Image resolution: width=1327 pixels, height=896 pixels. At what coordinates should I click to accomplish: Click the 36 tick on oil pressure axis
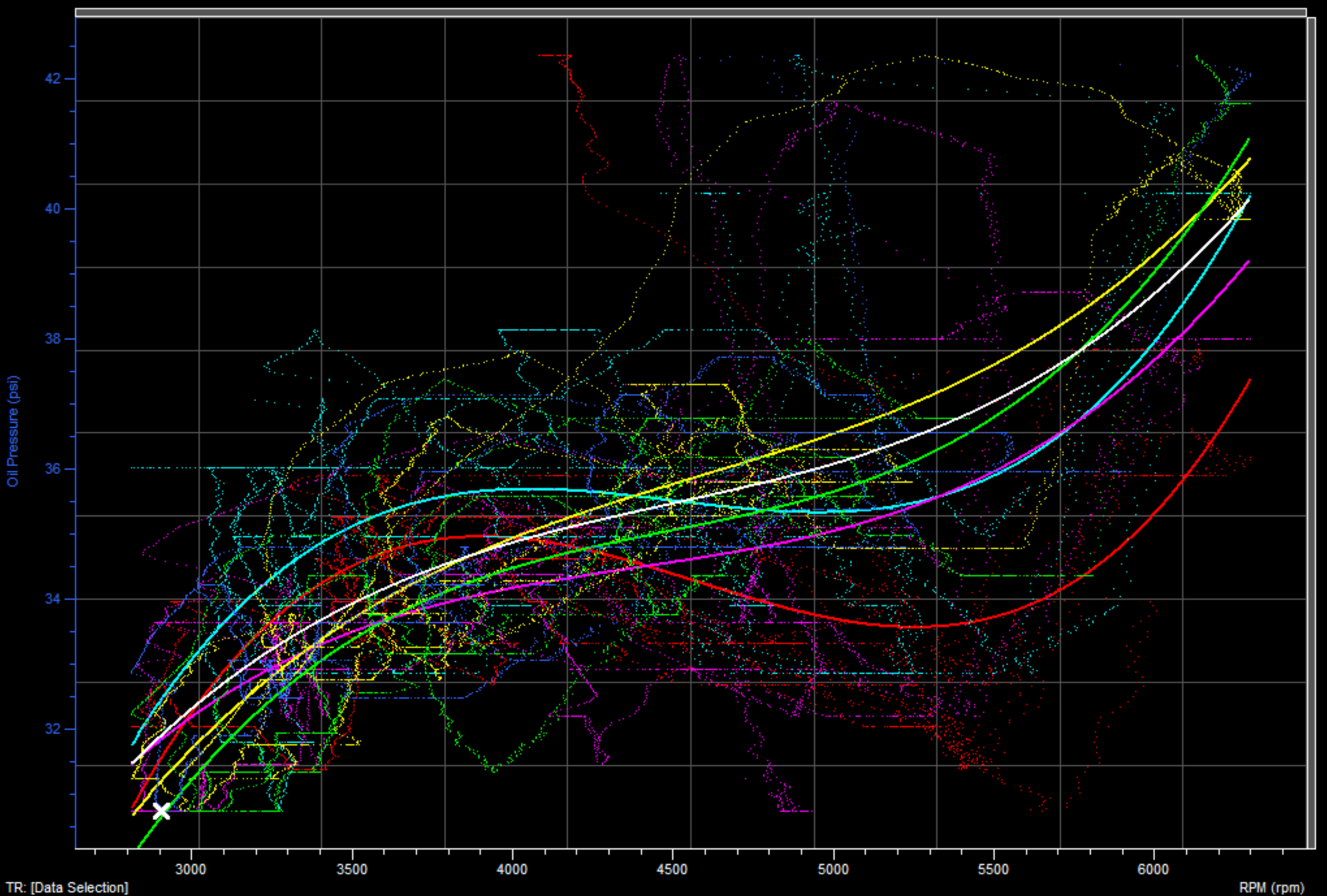(x=52, y=469)
